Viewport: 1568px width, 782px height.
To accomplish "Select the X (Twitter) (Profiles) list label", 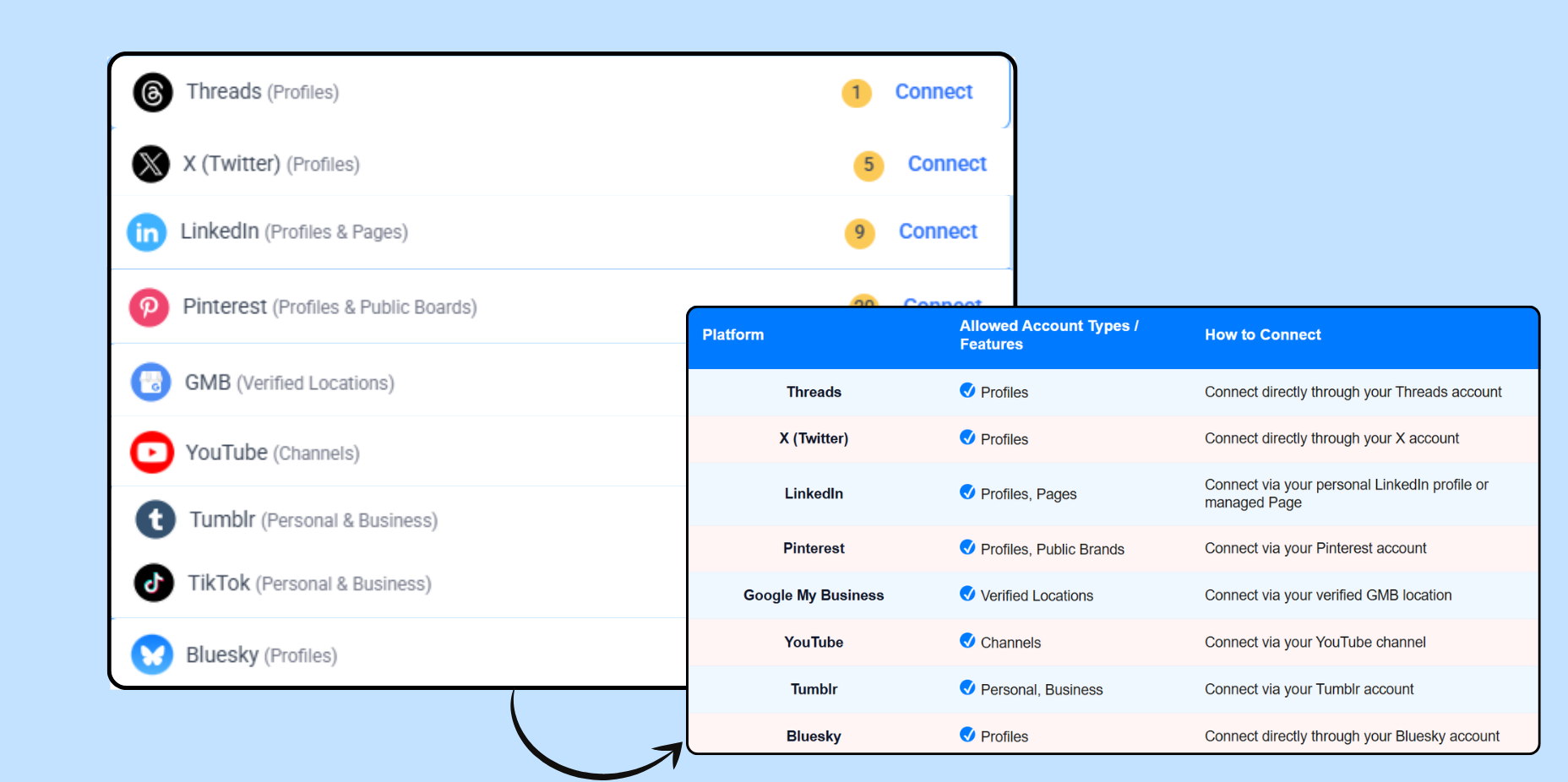I will point(271,164).
